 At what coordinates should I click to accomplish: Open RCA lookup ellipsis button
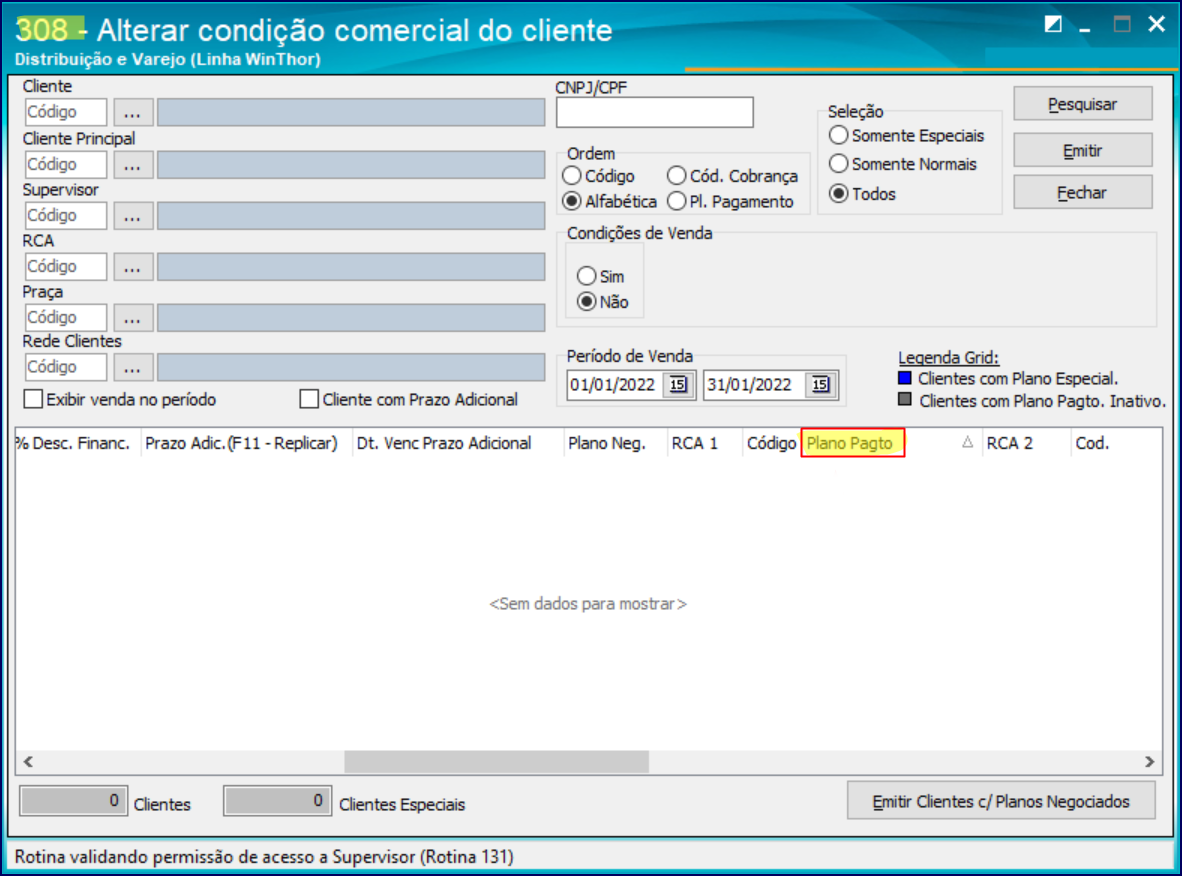click(x=133, y=267)
